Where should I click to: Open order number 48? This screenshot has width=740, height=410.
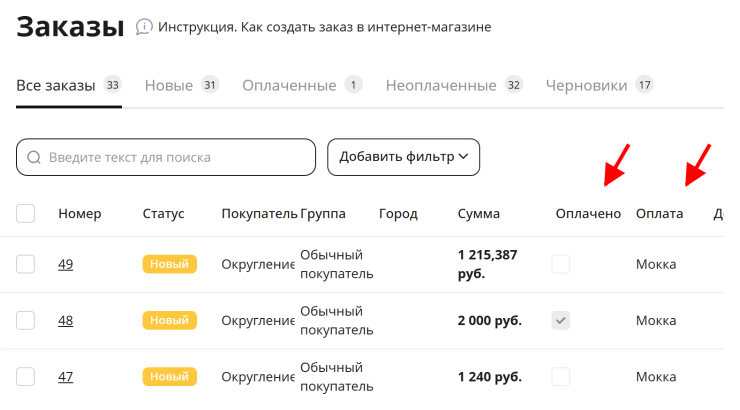(66, 320)
